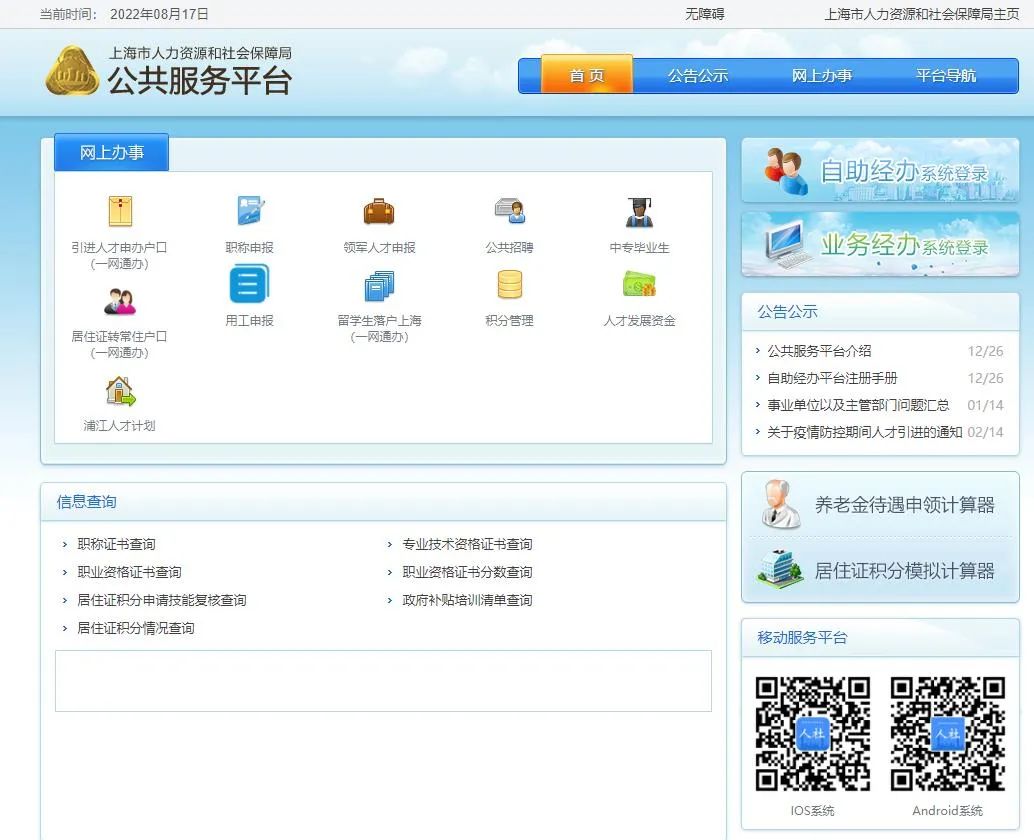1034x840 pixels.
Task: Click the building icon for 居住证积分 calculator
Action: pyautogui.click(x=779, y=569)
